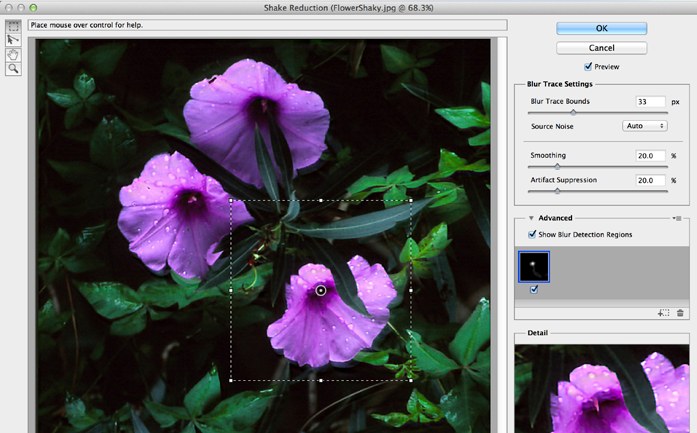The width and height of the screenshot is (697, 433).
Task: Adjust the Blur Trace Bounds slider
Action: [x=573, y=112]
